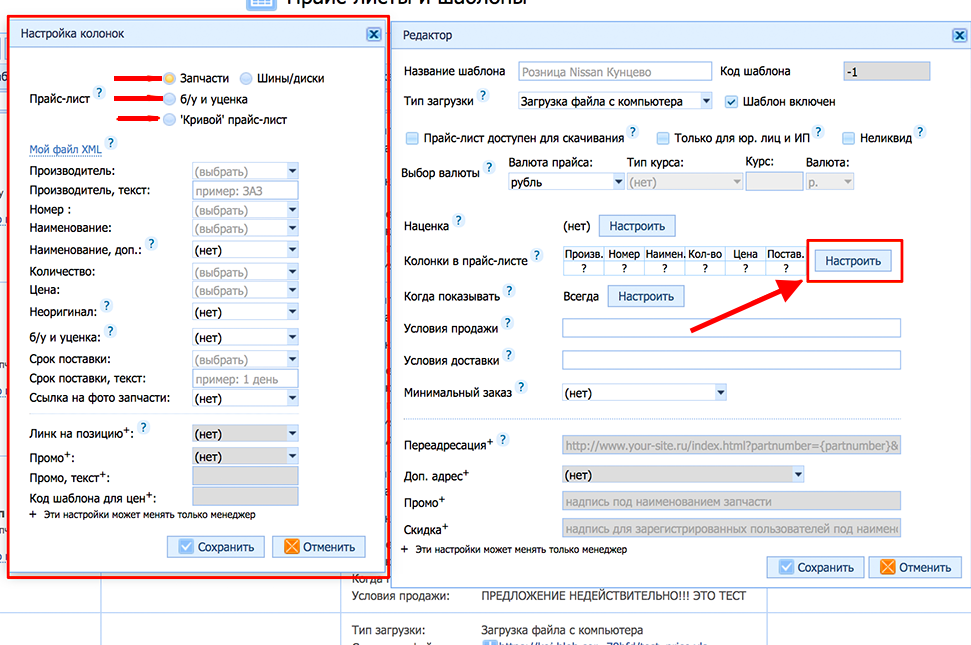Screen dimensions: 971x645
Task: Click help icon next to Когда показывать
Action: click(x=509, y=291)
